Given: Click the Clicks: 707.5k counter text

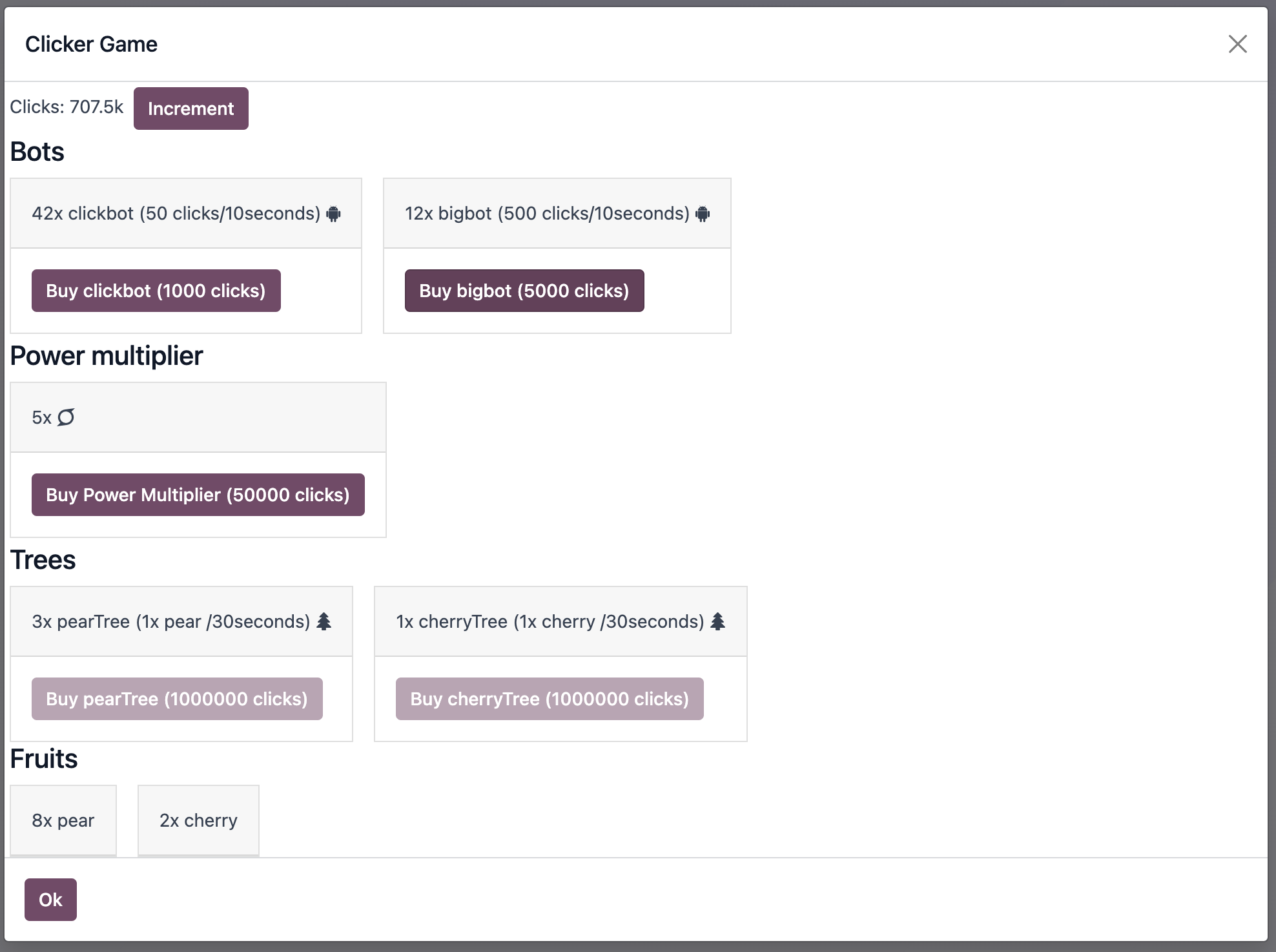Looking at the screenshot, I should coord(65,107).
